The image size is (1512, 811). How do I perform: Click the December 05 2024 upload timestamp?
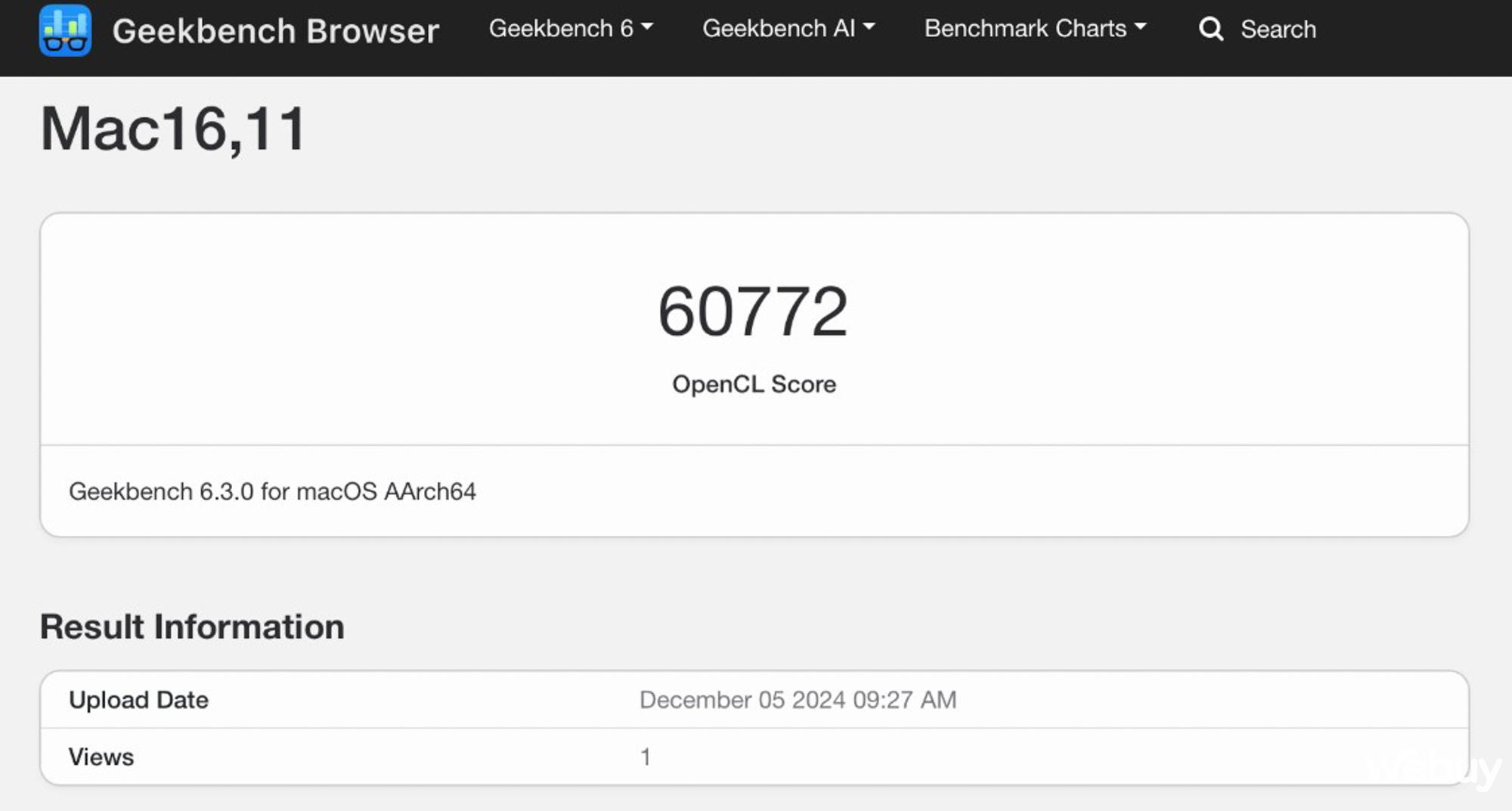coord(798,700)
